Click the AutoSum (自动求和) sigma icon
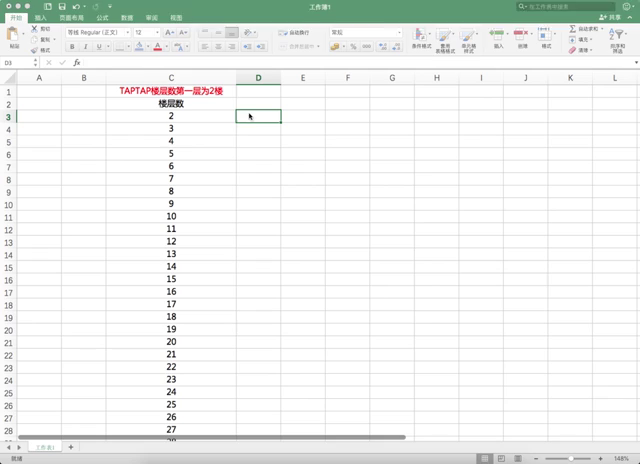The width and height of the screenshot is (640, 464). pyautogui.click(x=573, y=29)
